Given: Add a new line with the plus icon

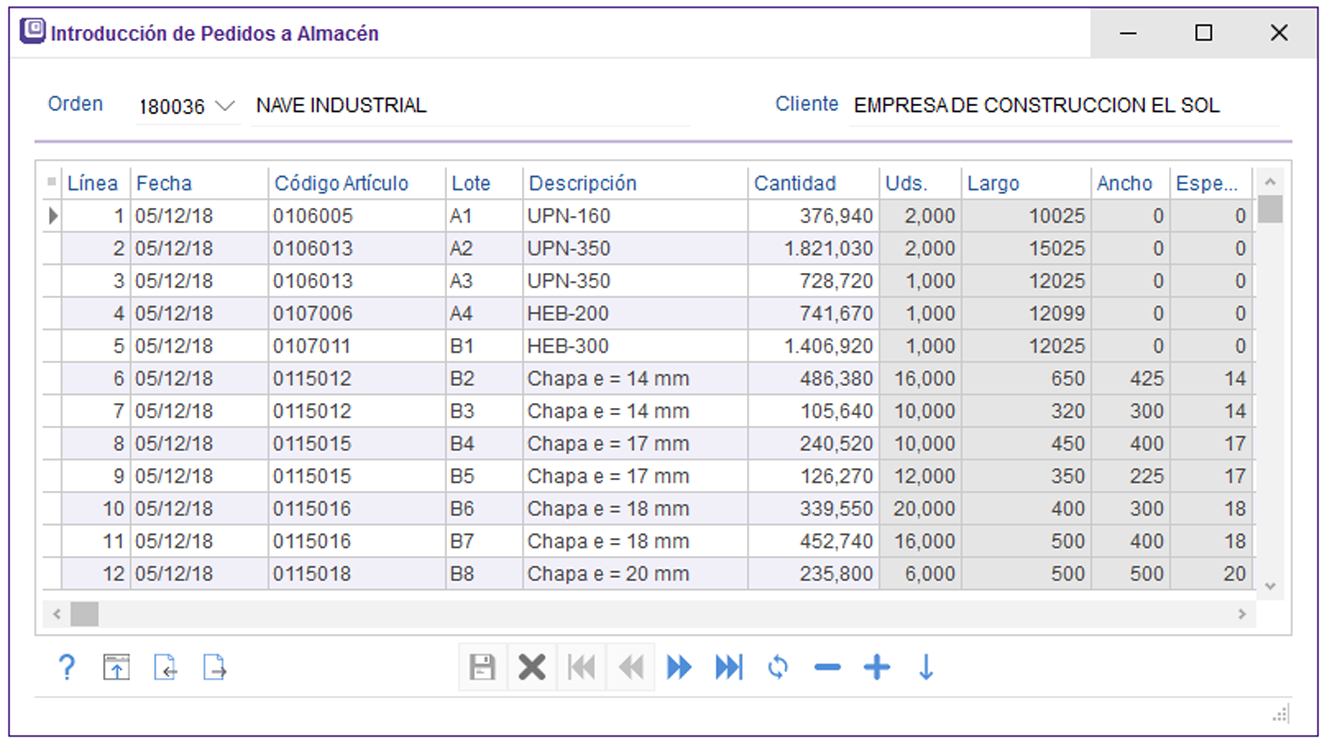Looking at the screenshot, I should coord(877,667).
